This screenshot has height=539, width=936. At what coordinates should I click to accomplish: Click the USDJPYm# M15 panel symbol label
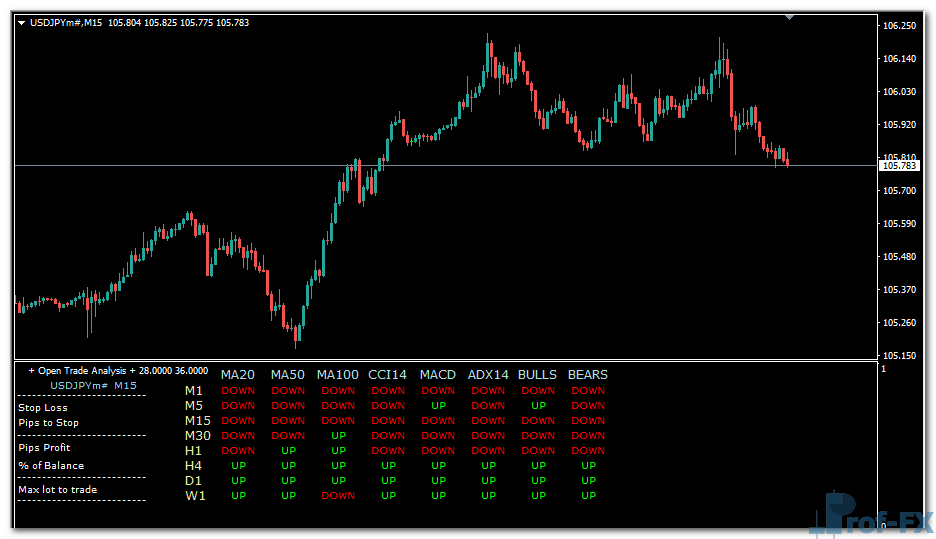click(94, 385)
